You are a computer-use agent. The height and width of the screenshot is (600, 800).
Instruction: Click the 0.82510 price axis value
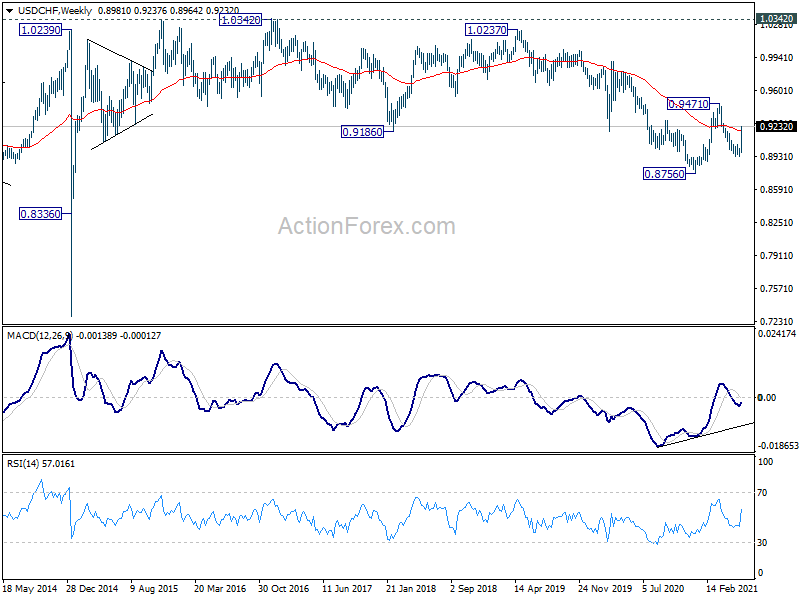pyautogui.click(x=777, y=222)
